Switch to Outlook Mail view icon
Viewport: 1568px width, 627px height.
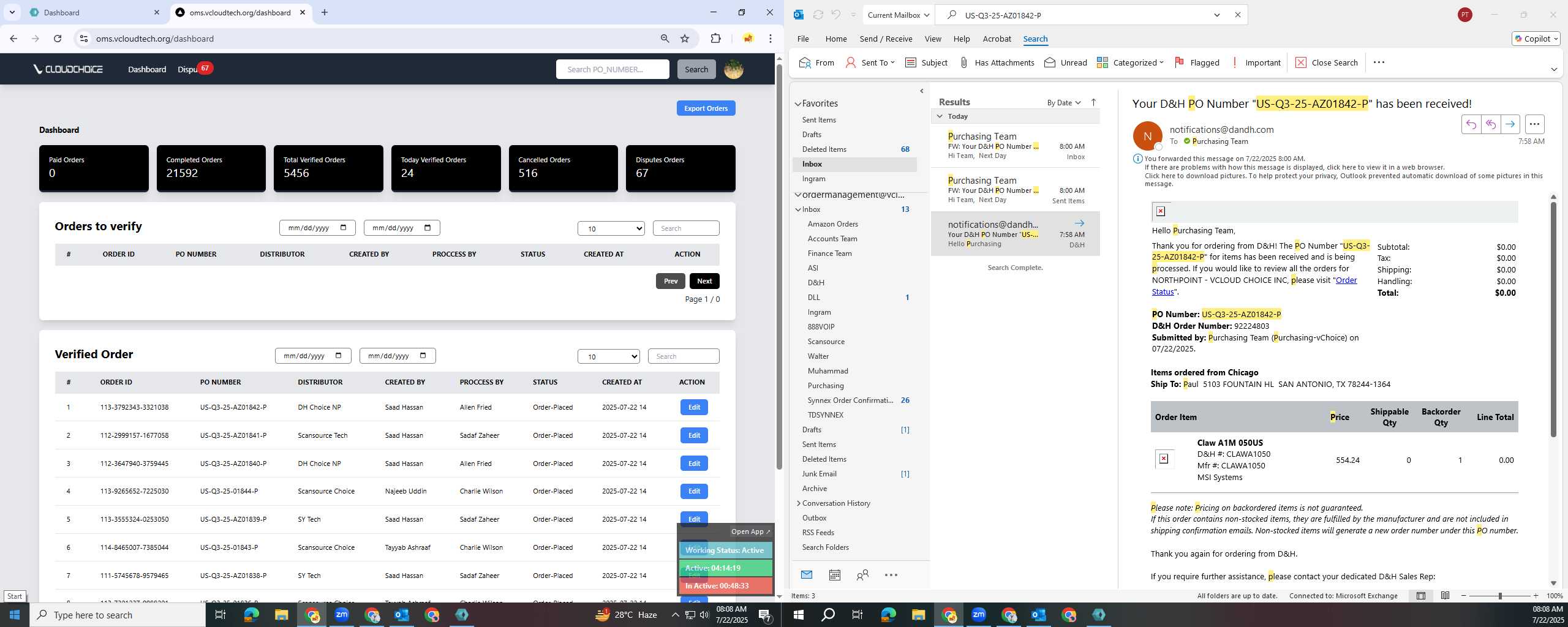[807, 575]
